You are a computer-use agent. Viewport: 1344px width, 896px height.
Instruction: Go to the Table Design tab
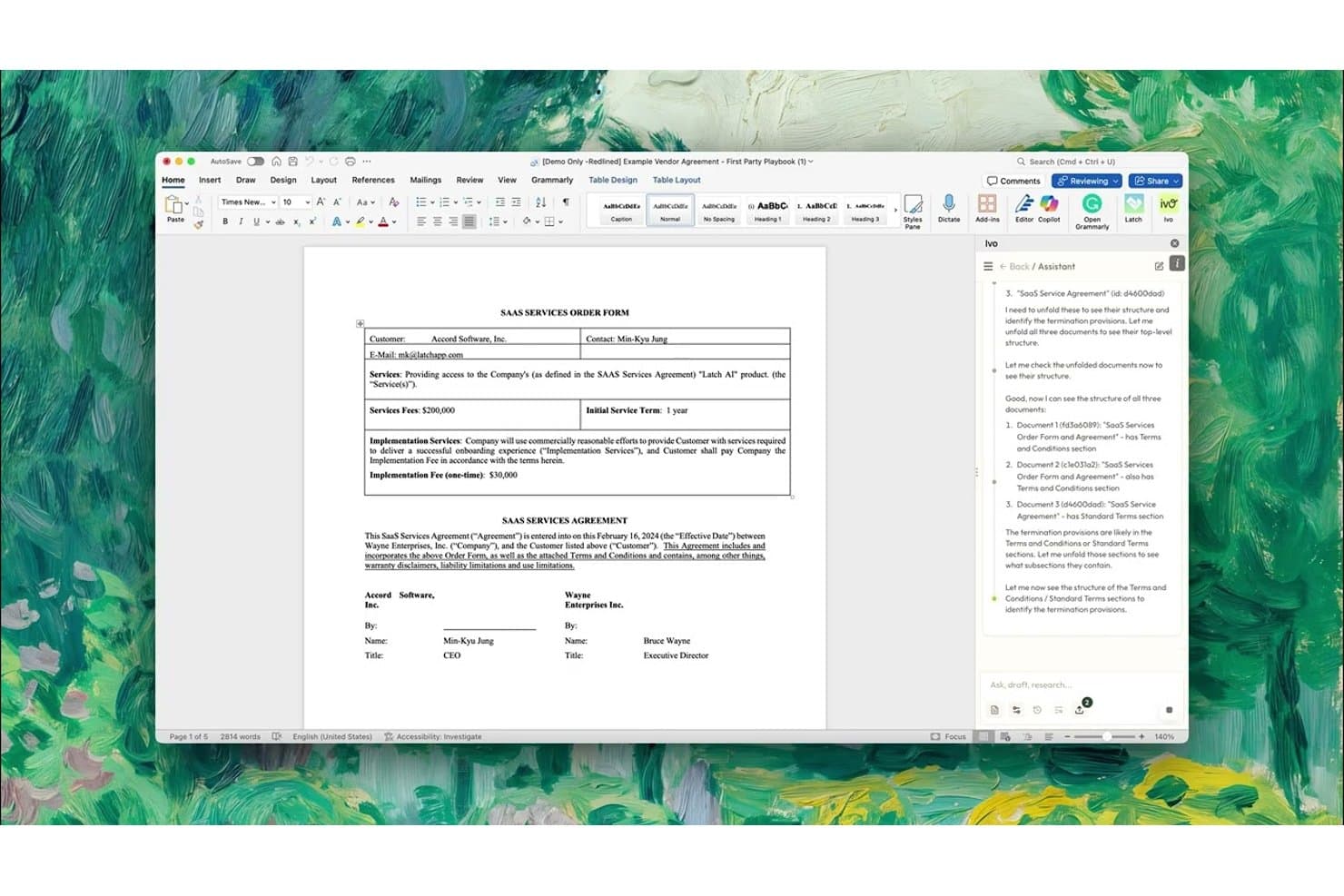(x=613, y=180)
